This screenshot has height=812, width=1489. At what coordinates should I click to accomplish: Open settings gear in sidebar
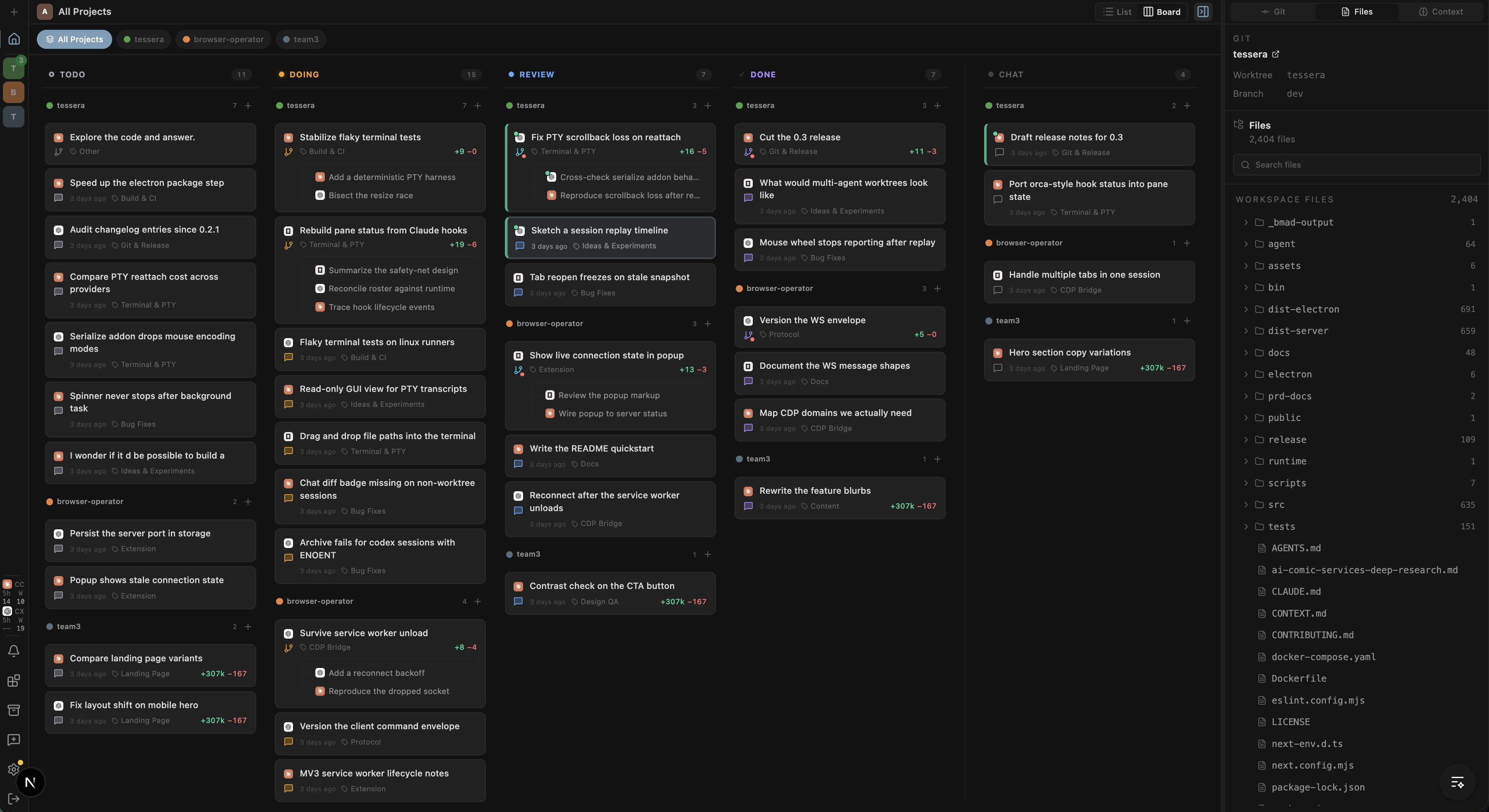tap(14, 769)
